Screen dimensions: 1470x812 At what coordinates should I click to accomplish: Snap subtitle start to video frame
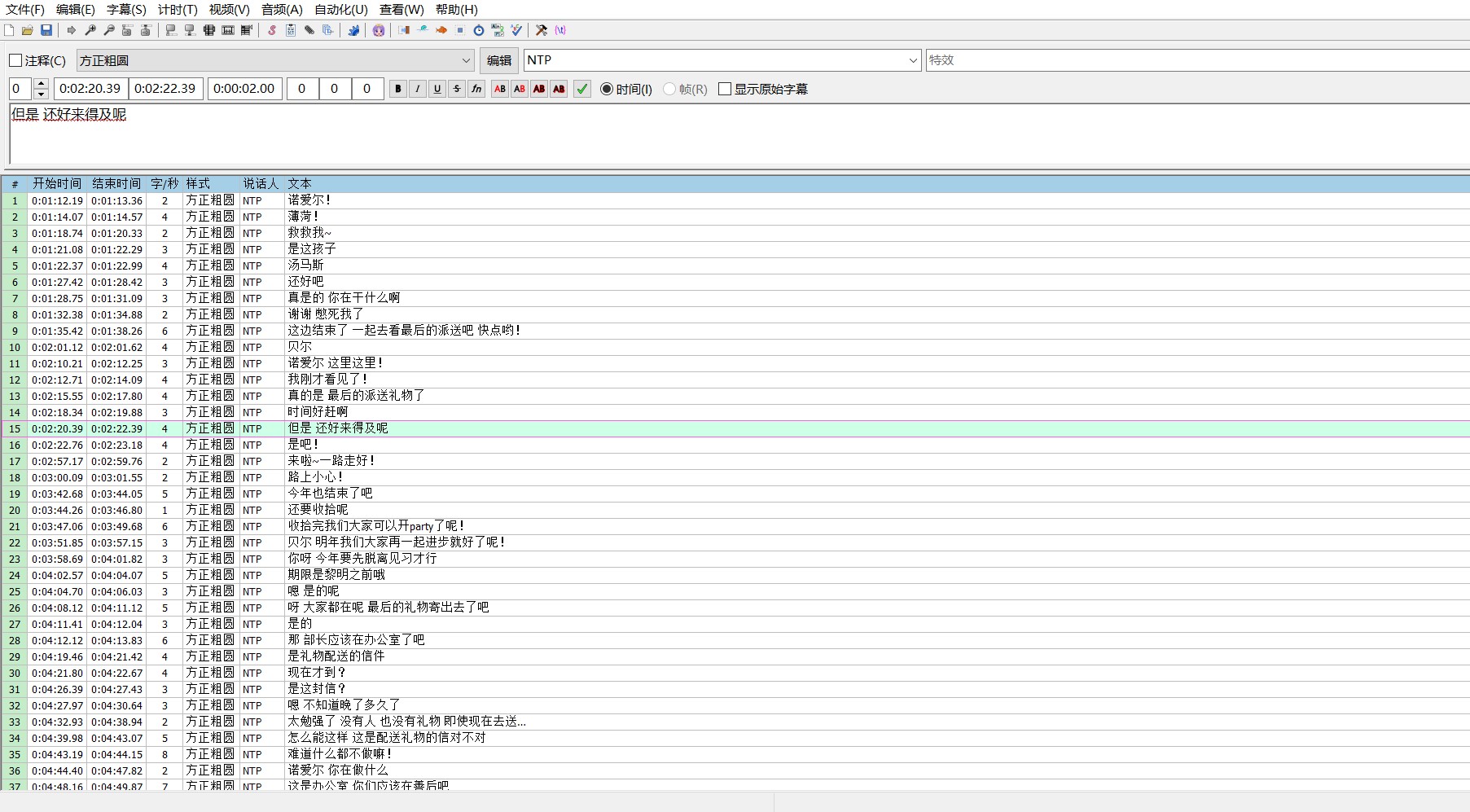point(171,30)
